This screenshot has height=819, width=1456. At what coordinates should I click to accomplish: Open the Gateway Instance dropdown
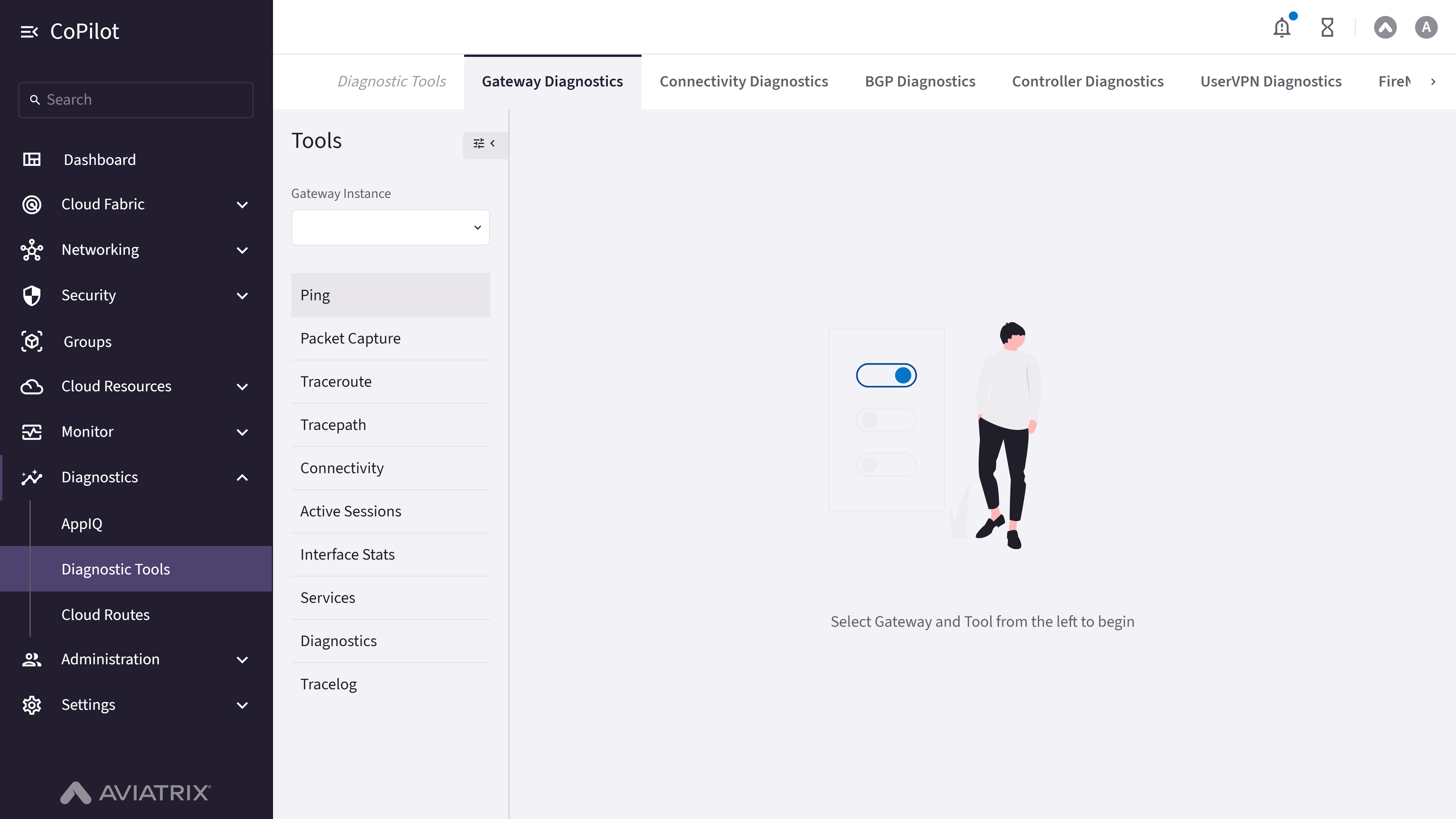390,228
